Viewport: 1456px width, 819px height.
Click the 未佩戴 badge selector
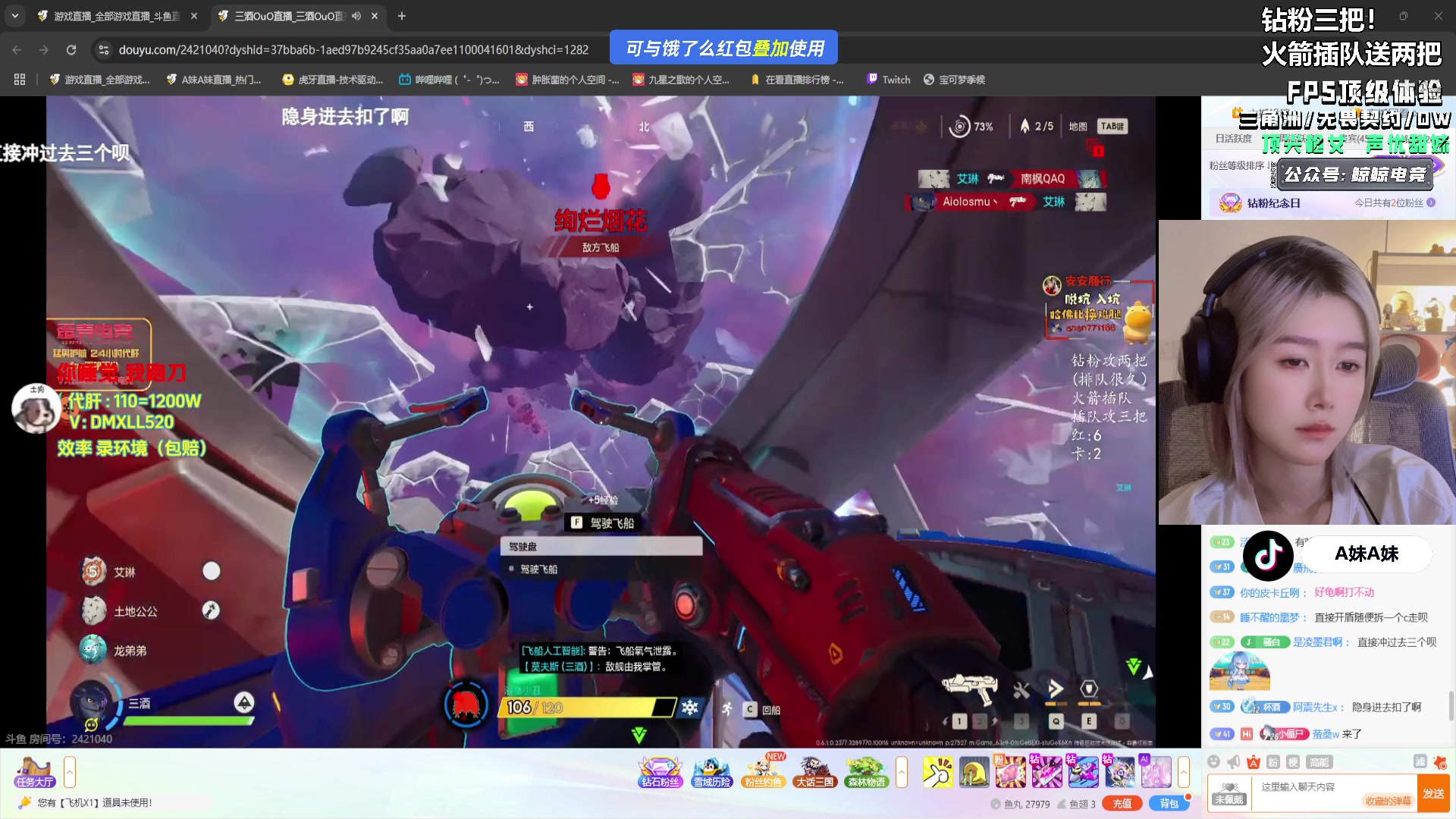[x=1229, y=793]
